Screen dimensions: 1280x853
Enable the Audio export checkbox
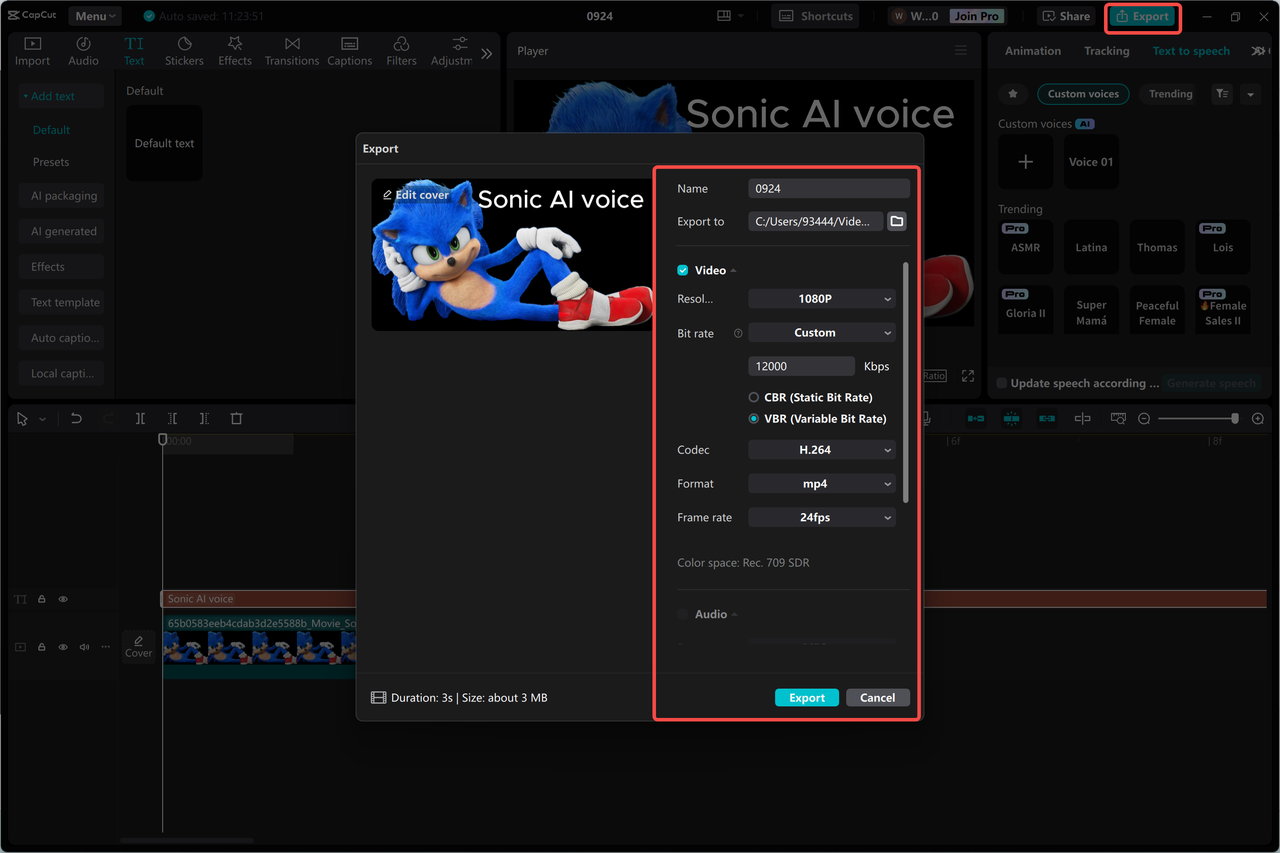[x=681, y=614]
